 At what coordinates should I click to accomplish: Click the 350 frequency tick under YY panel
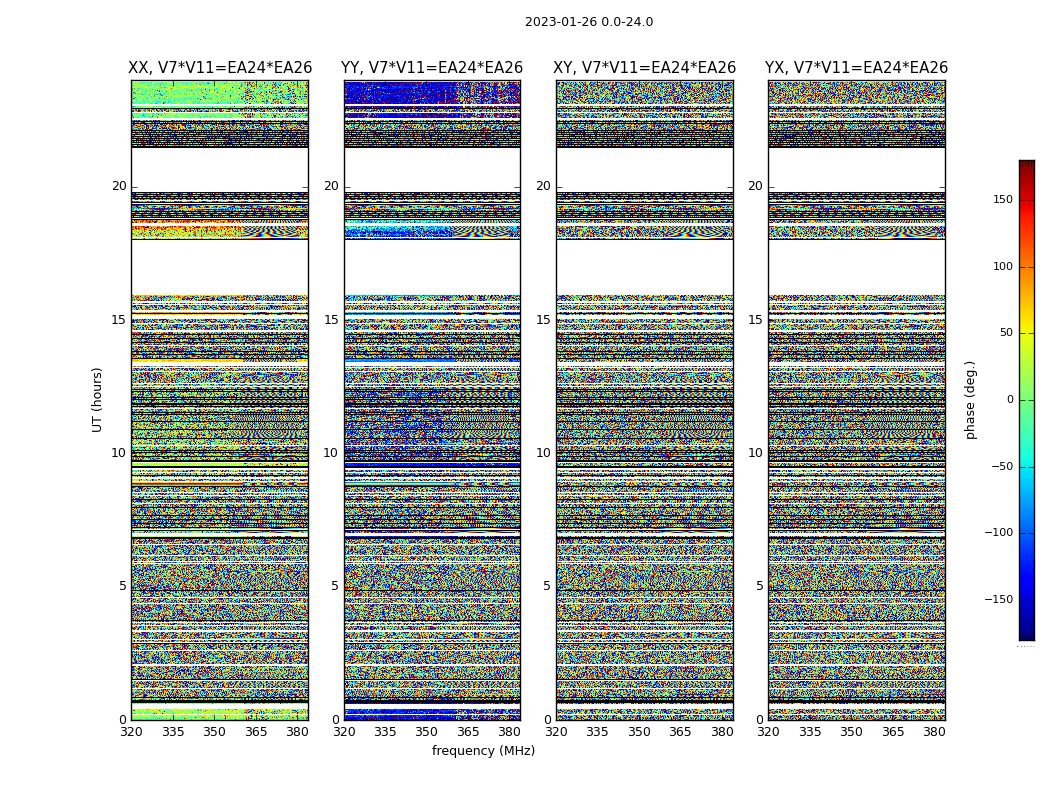[x=427, y=732]
